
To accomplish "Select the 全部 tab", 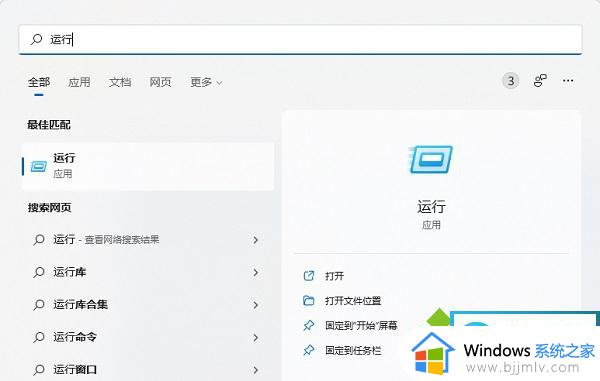I will (39, 82).
